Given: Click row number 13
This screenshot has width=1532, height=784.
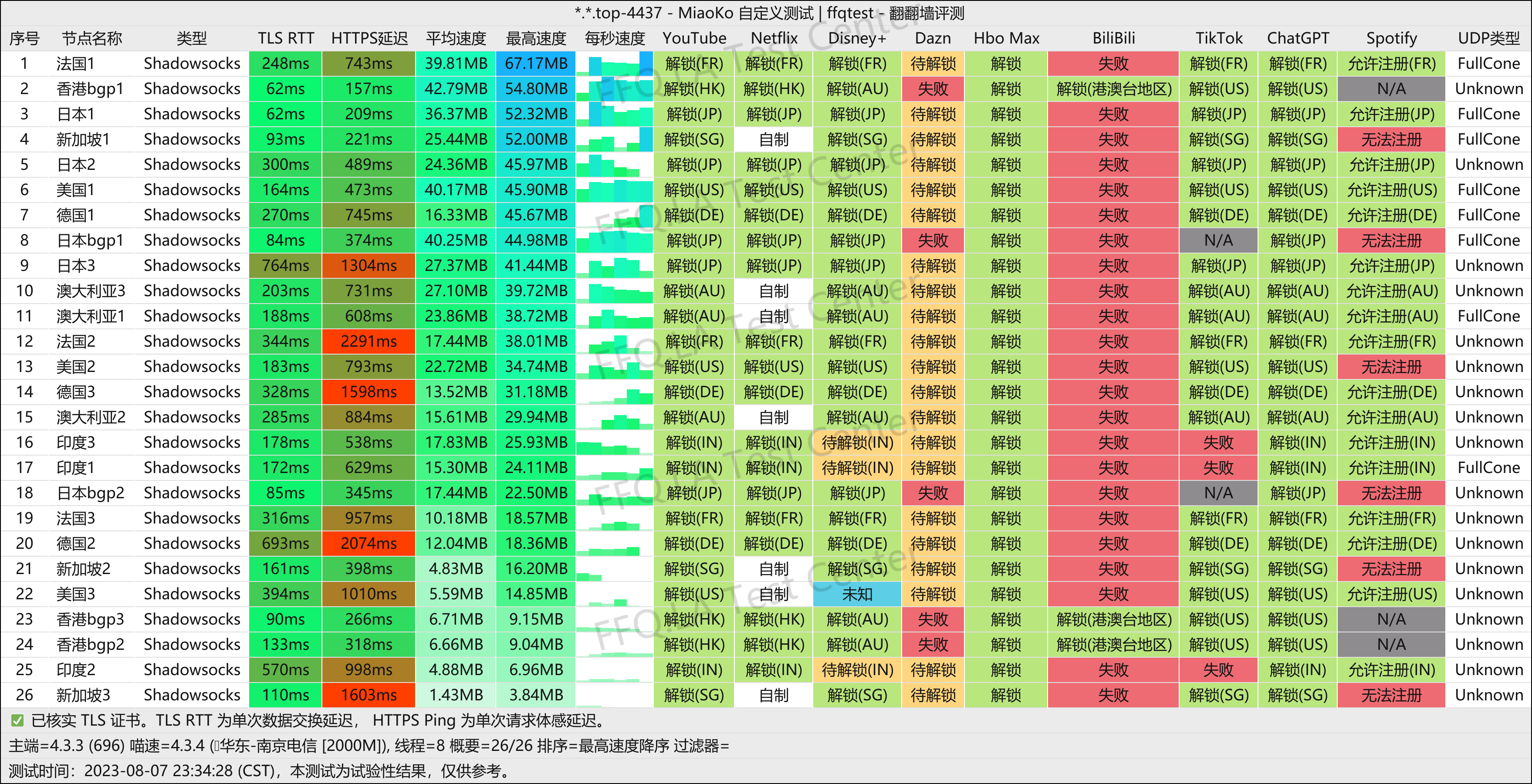Looking at the screenshot, I should point(24,366).
